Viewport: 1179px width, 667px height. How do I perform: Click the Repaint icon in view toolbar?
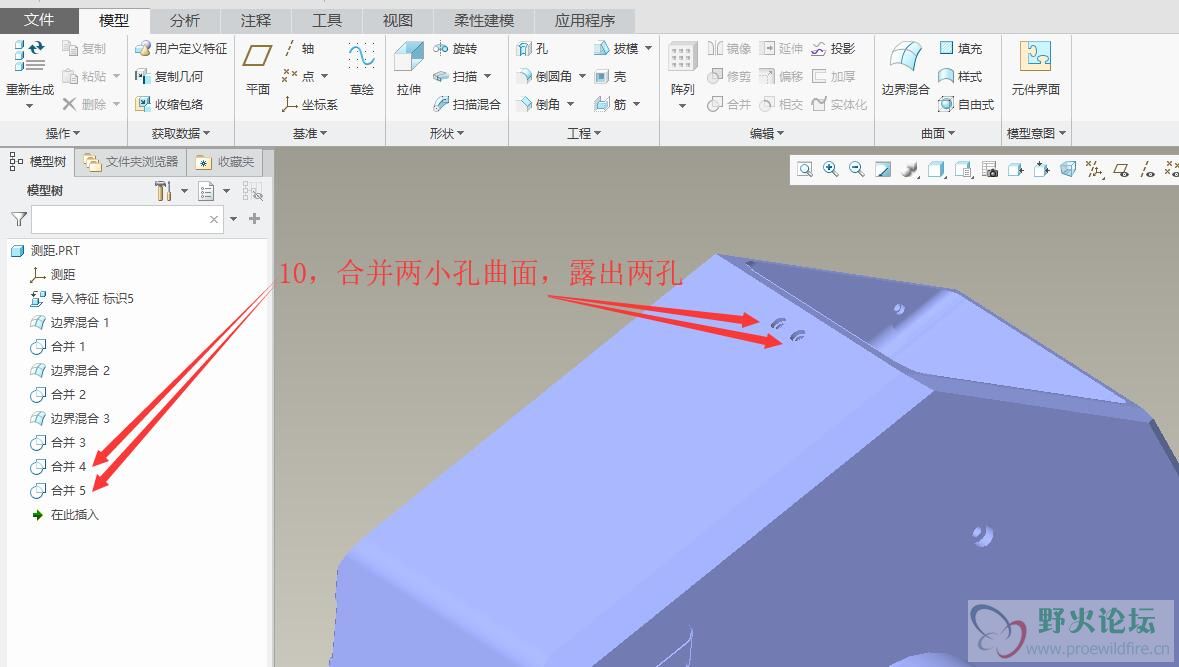[883, 170]
